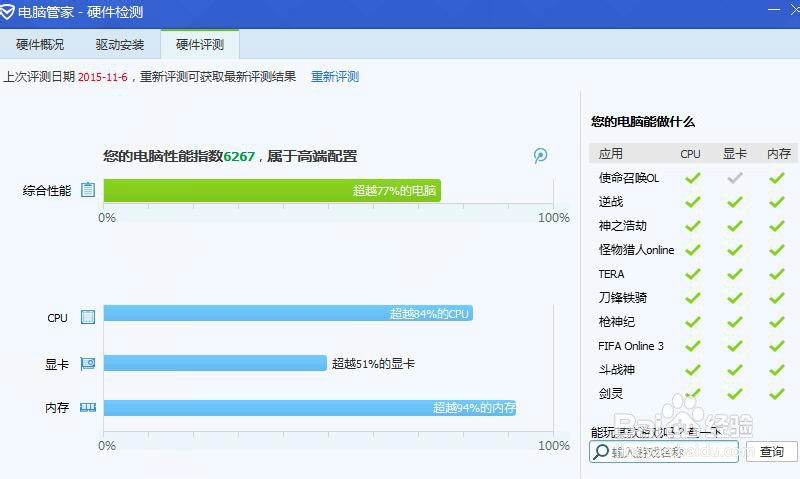The height and width of the screenshot is (479, 800).
Task: Click the 使命召唤OL row label
Action: [629, 178]
